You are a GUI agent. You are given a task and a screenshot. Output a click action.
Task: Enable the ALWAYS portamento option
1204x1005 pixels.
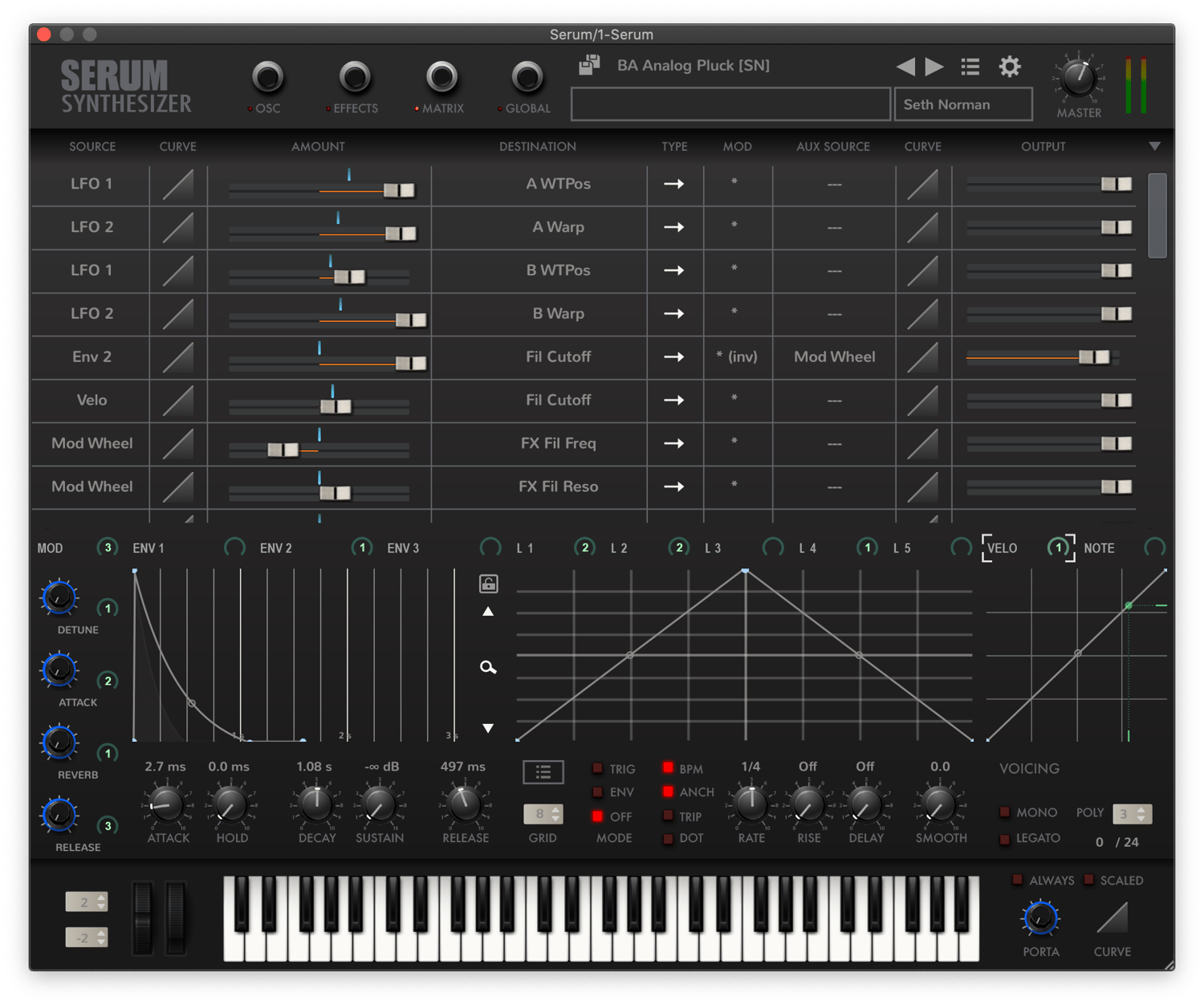[1017, 880]
